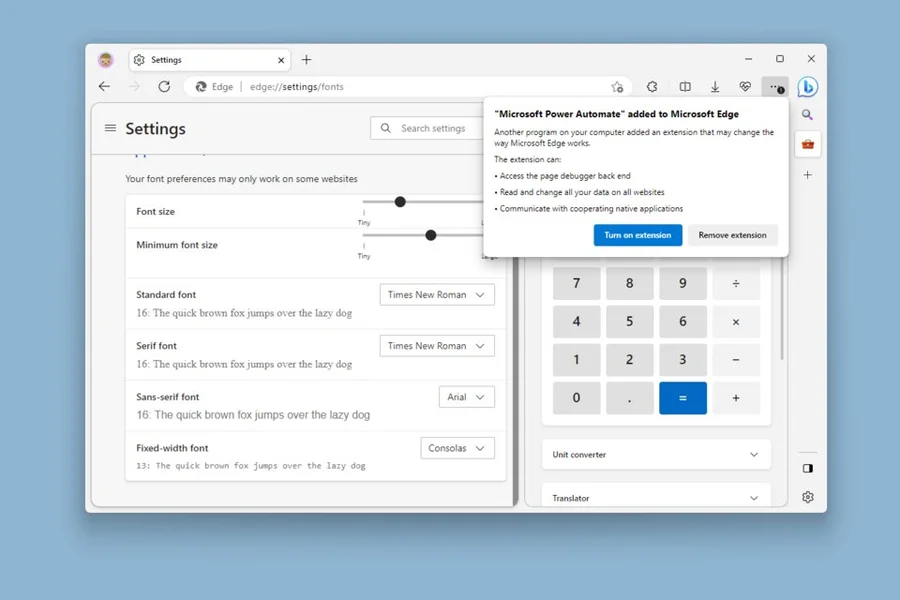Open the Bing Copilot sidebar icon
Image resolution: width=900 pixels, height=600 pixels.
click(x=808, y=87)
